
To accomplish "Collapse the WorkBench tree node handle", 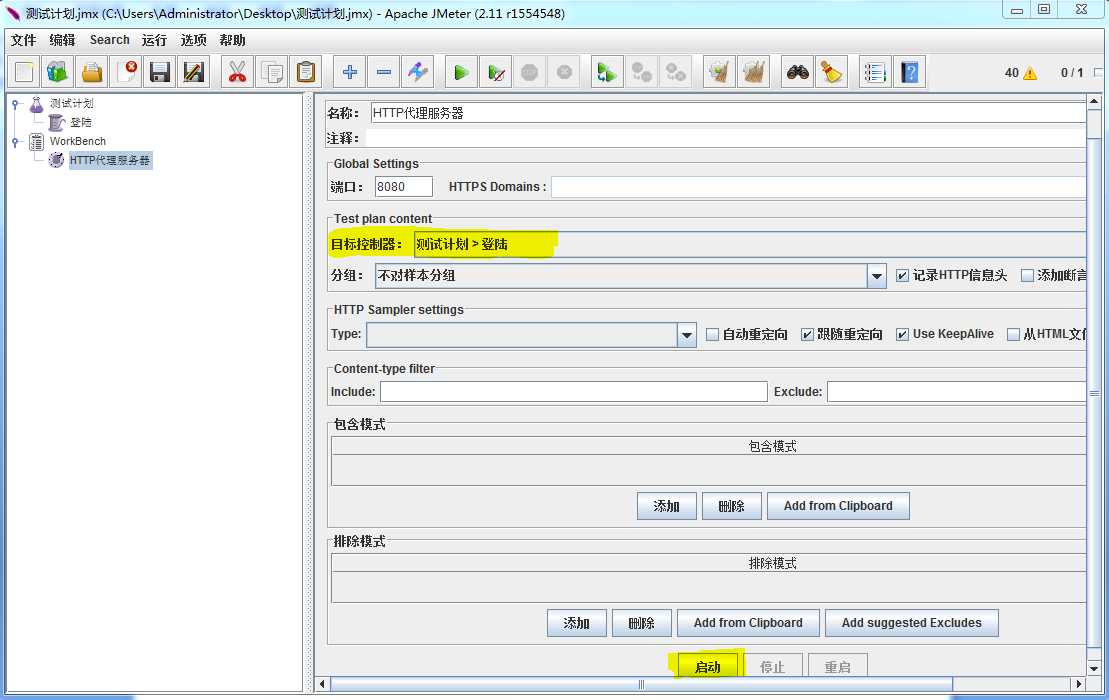I will (16, 142).
